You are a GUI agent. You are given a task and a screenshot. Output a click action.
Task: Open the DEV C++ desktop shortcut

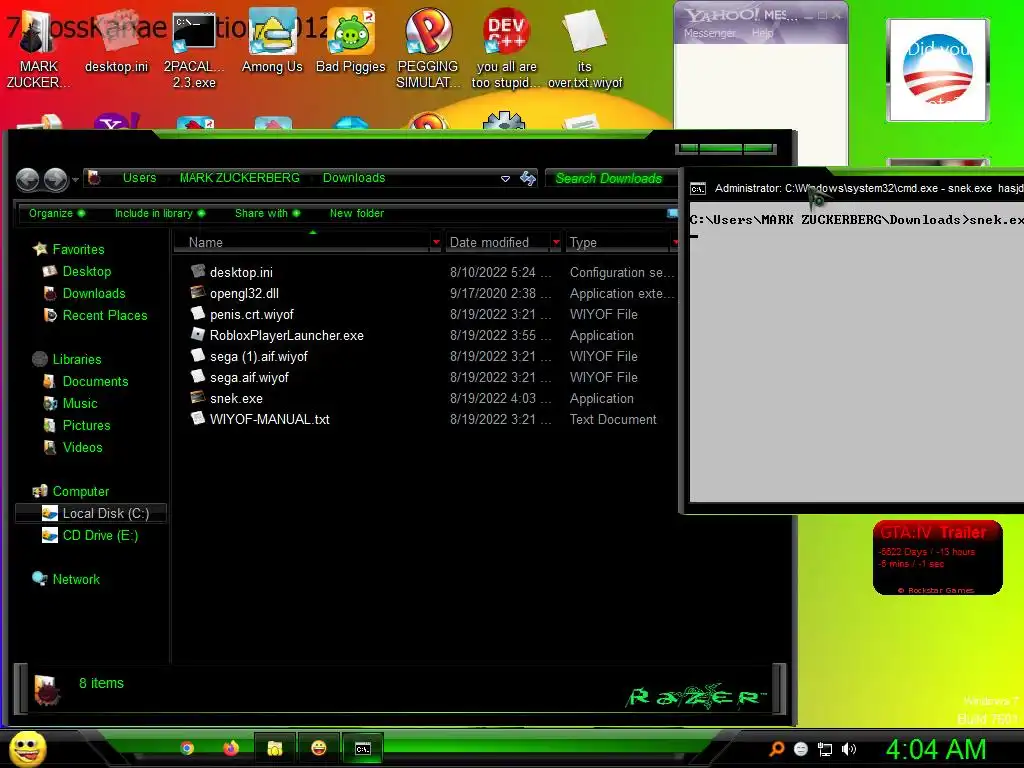pyautogui.click(x=506, y=49)
